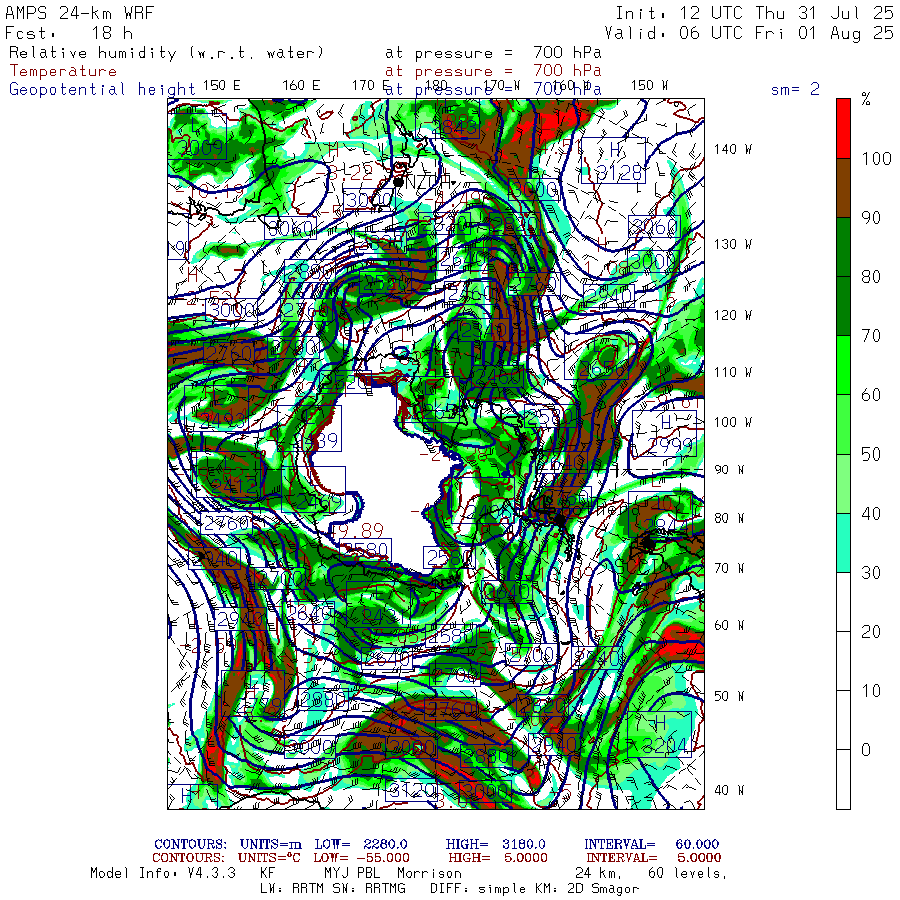The image size is (900, 900).
Task: Click the '150 E' longitude label
Action: click(x=222, y=86)
